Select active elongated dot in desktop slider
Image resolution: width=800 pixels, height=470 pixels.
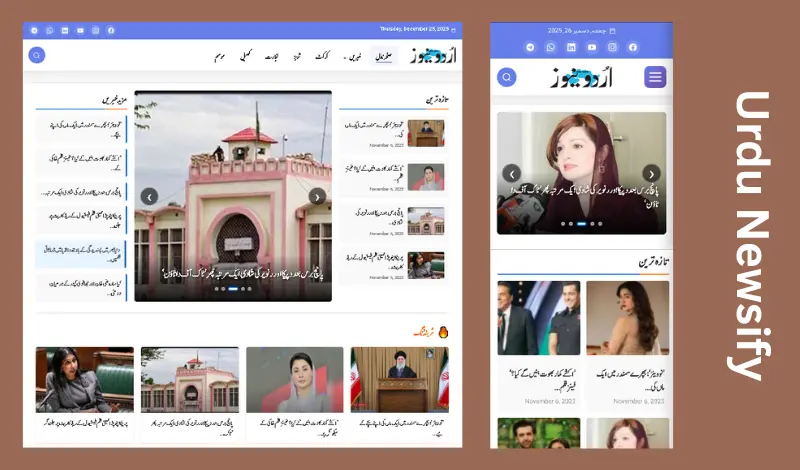[233, 289]
